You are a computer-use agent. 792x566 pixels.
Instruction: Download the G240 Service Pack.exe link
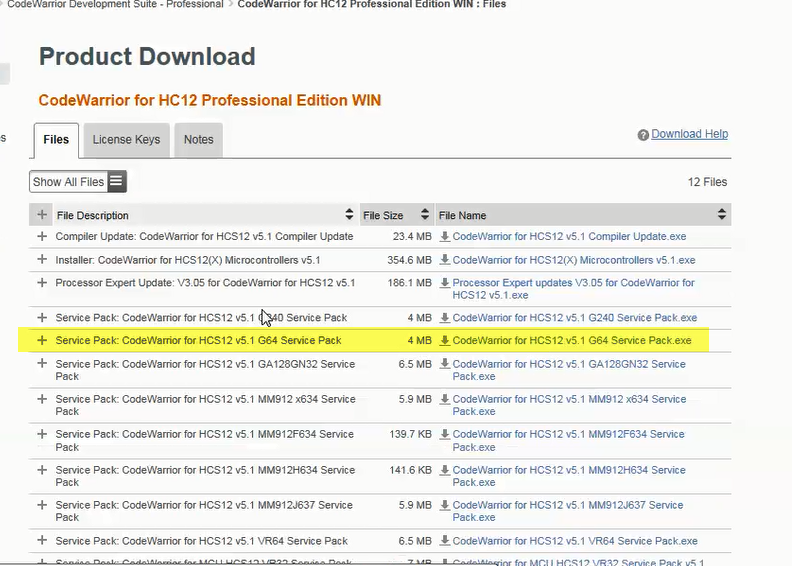click(575, 318)
